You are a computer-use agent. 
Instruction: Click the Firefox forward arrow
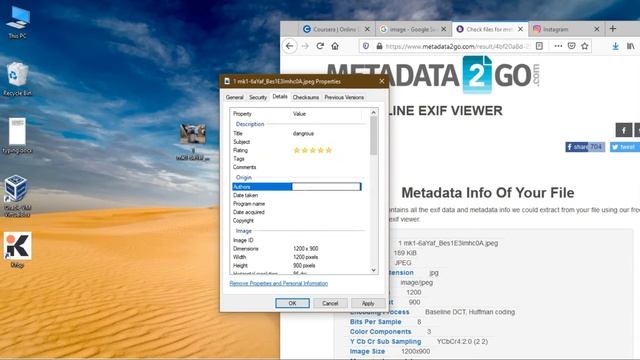click(305, 46)
